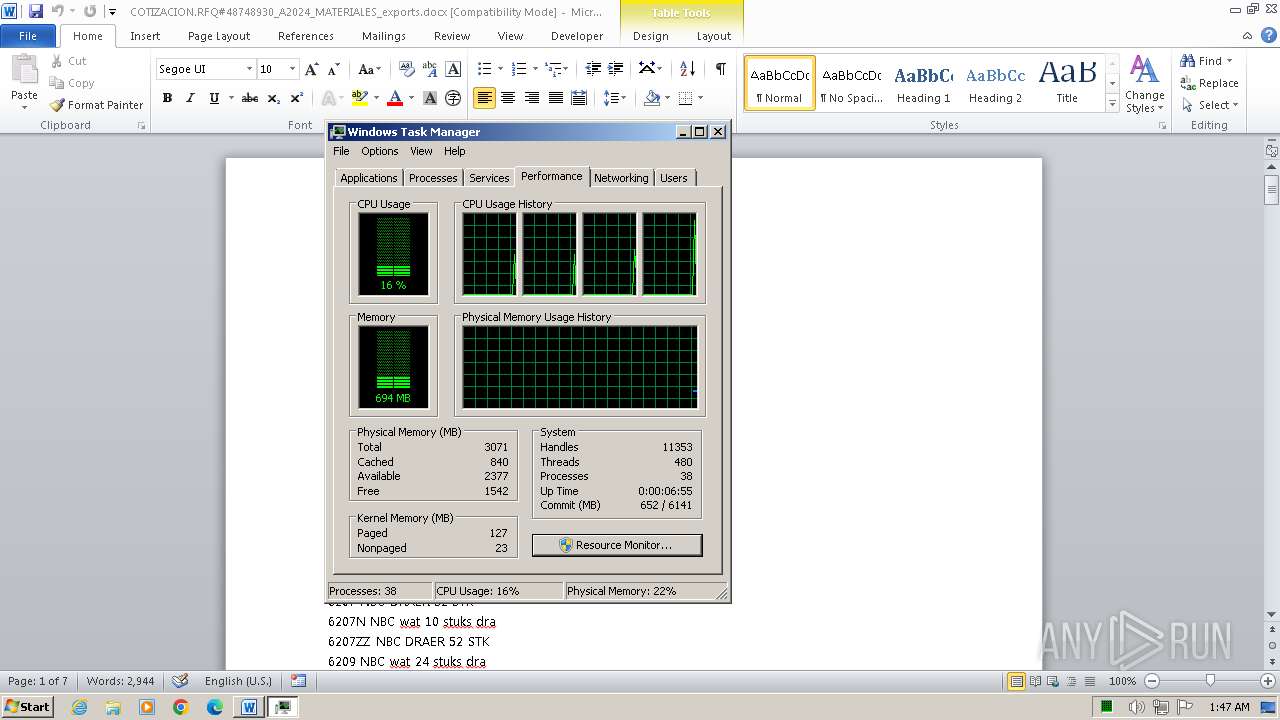Apply enclose characters formatting

point(453,98)
